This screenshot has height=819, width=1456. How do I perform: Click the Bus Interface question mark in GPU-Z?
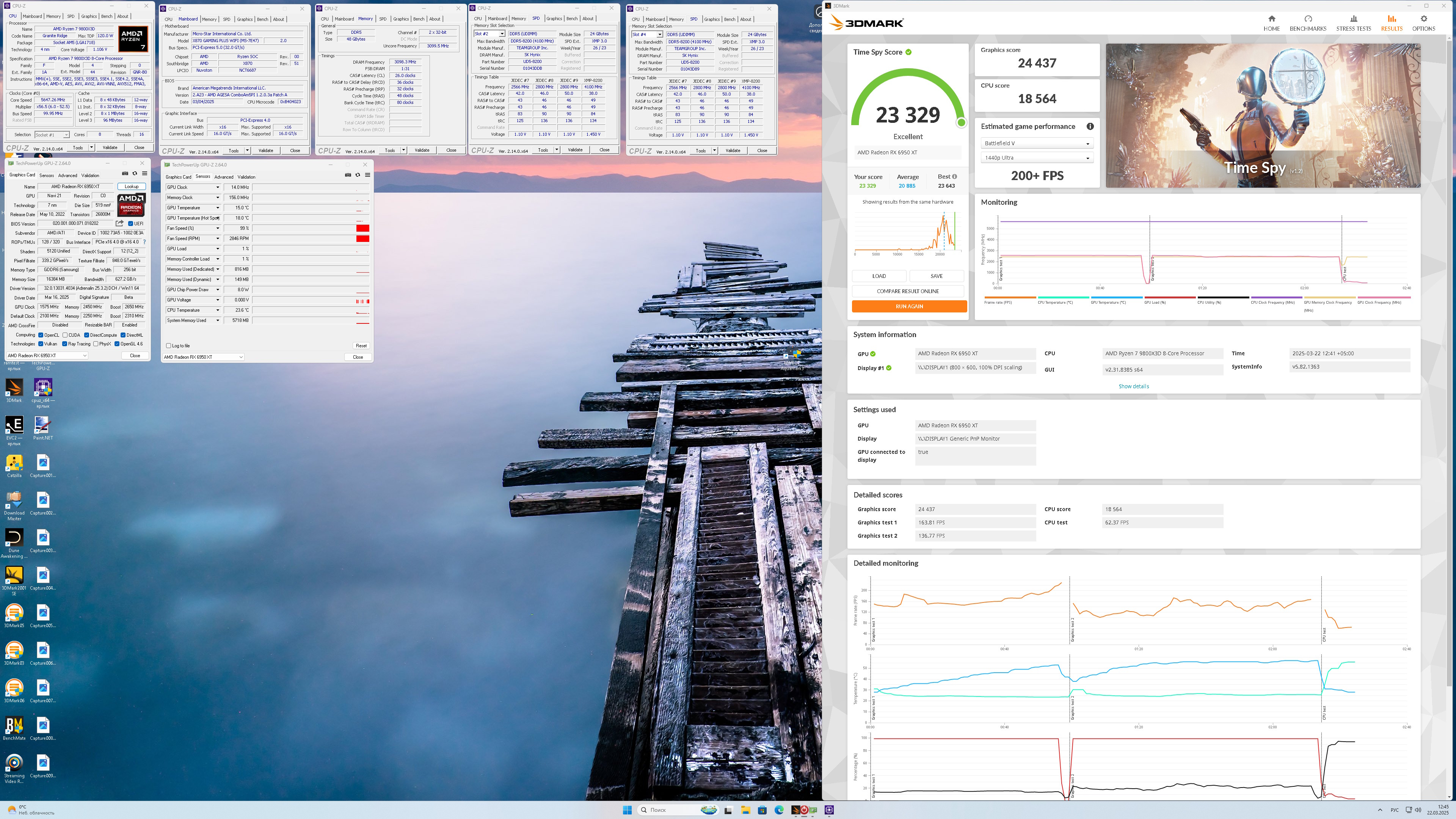tap(145, 242)
